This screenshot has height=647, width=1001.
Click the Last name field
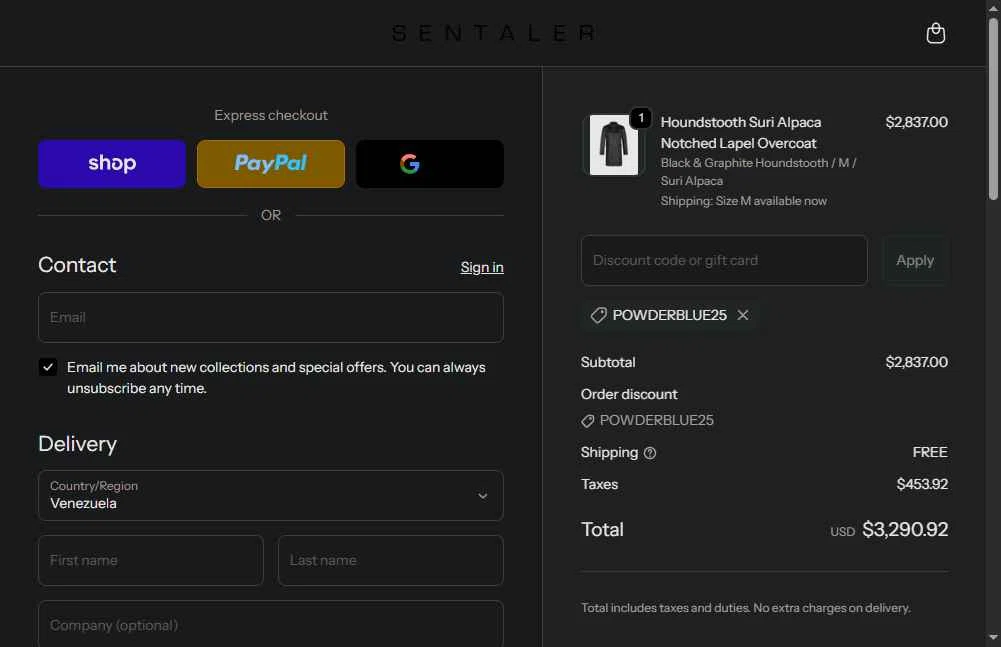coord(391,560)
